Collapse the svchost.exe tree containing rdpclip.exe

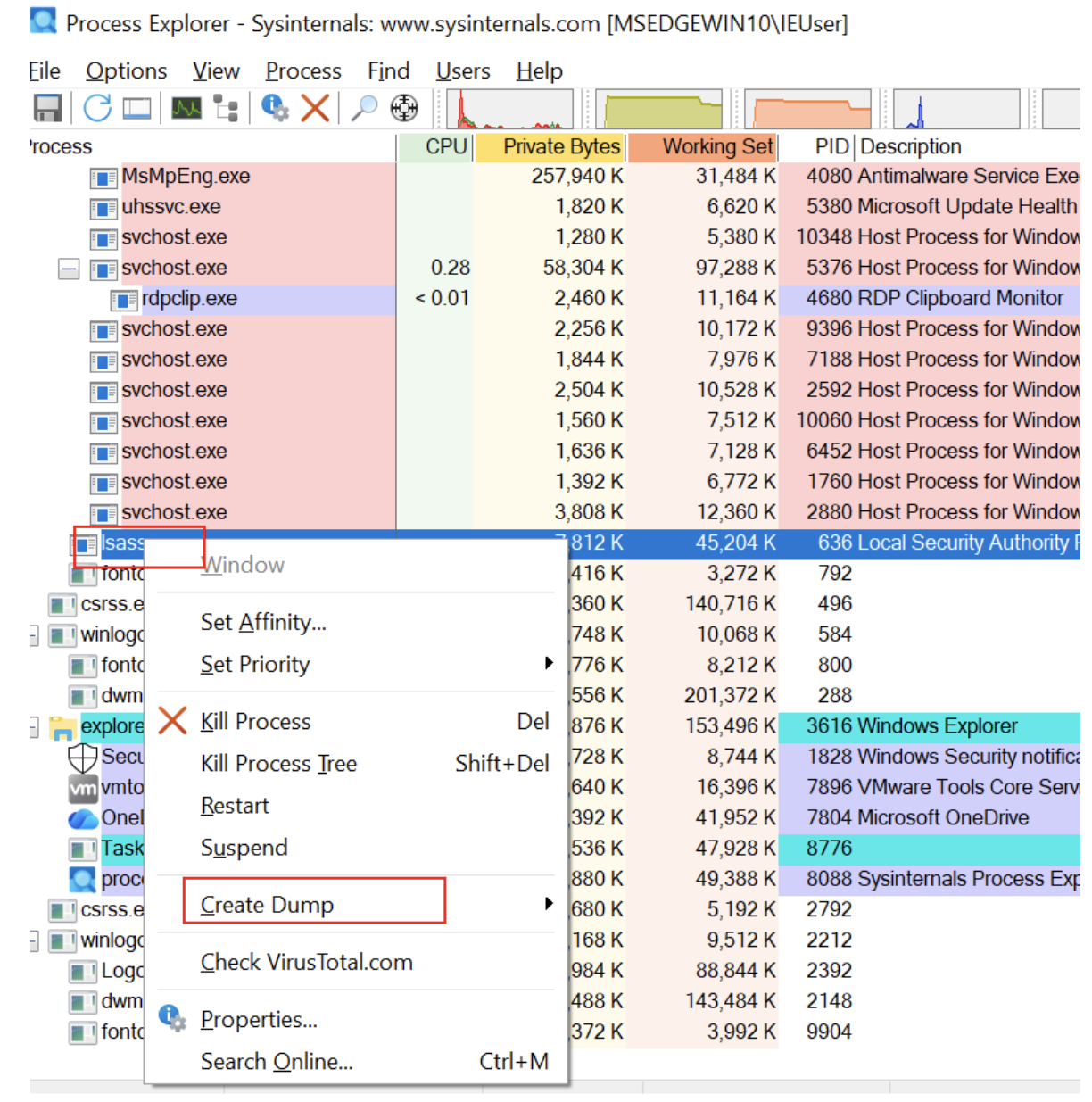click(x=69, y=269)
